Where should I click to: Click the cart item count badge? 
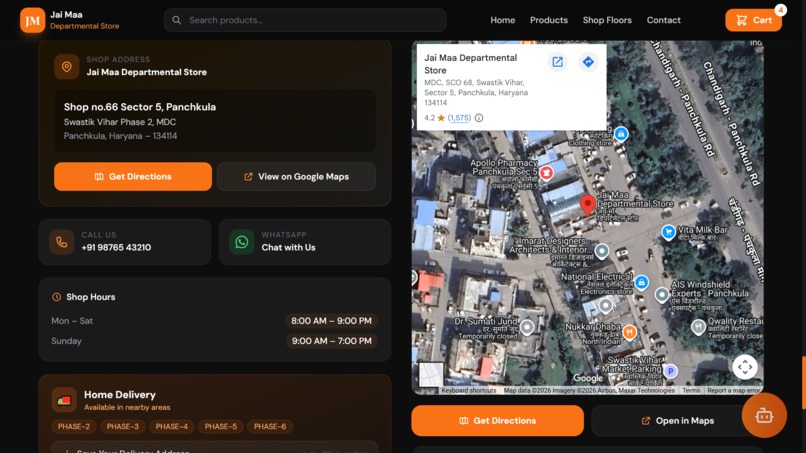pyautogui.click(x=780, y=10)
